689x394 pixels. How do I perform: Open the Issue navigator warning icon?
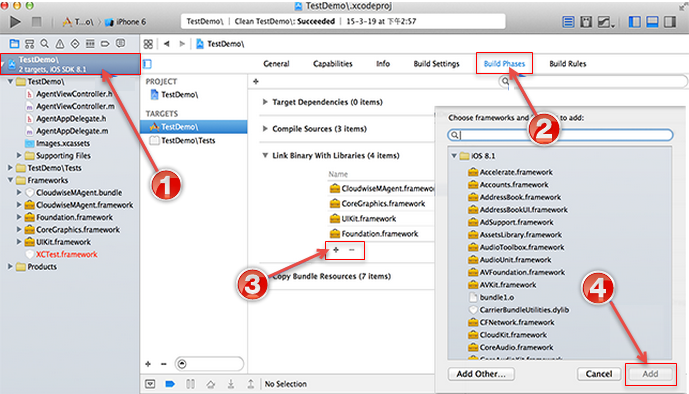click(x=60, y=44)
